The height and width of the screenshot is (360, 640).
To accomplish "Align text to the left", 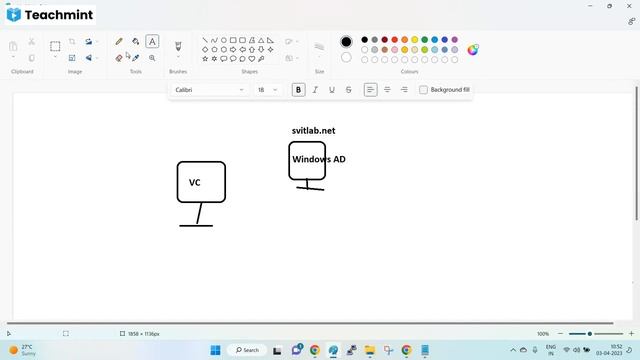I will (371, 90).
